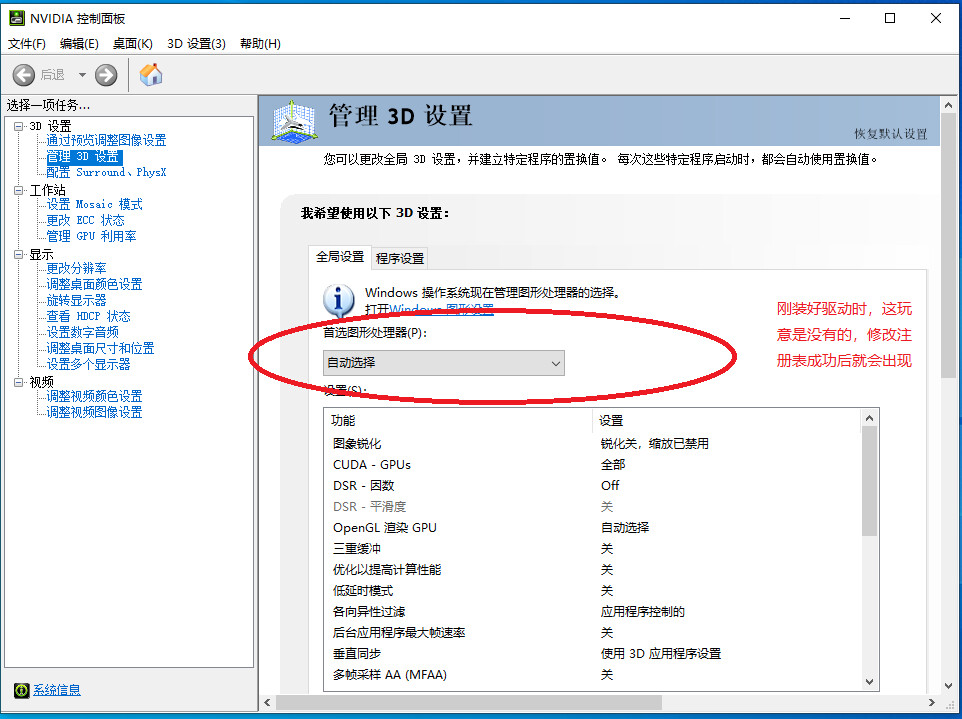Open the home page via house icon
The image size is (962, 719).
[151, 75]
